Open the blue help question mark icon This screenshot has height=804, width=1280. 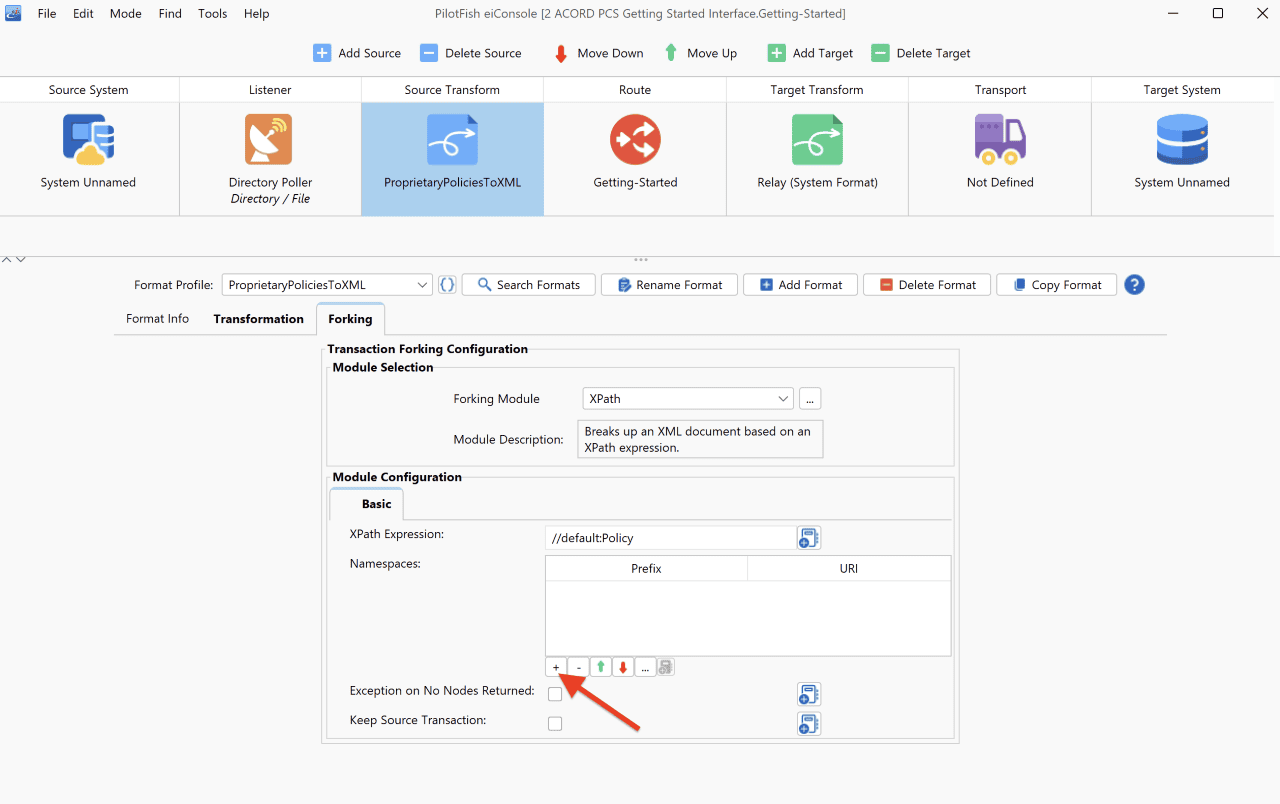click(1134, 285)
